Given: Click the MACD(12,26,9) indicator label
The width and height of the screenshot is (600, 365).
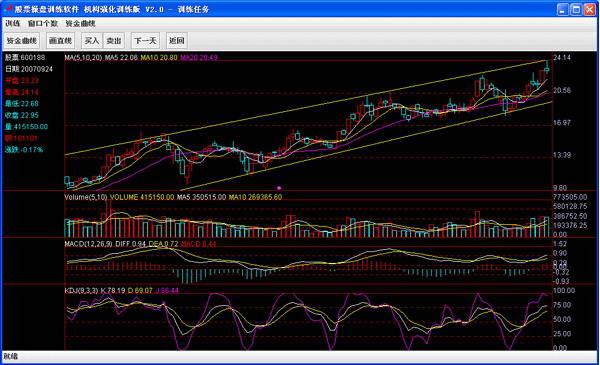Looking at the screenshot, I should click(88, 244).
